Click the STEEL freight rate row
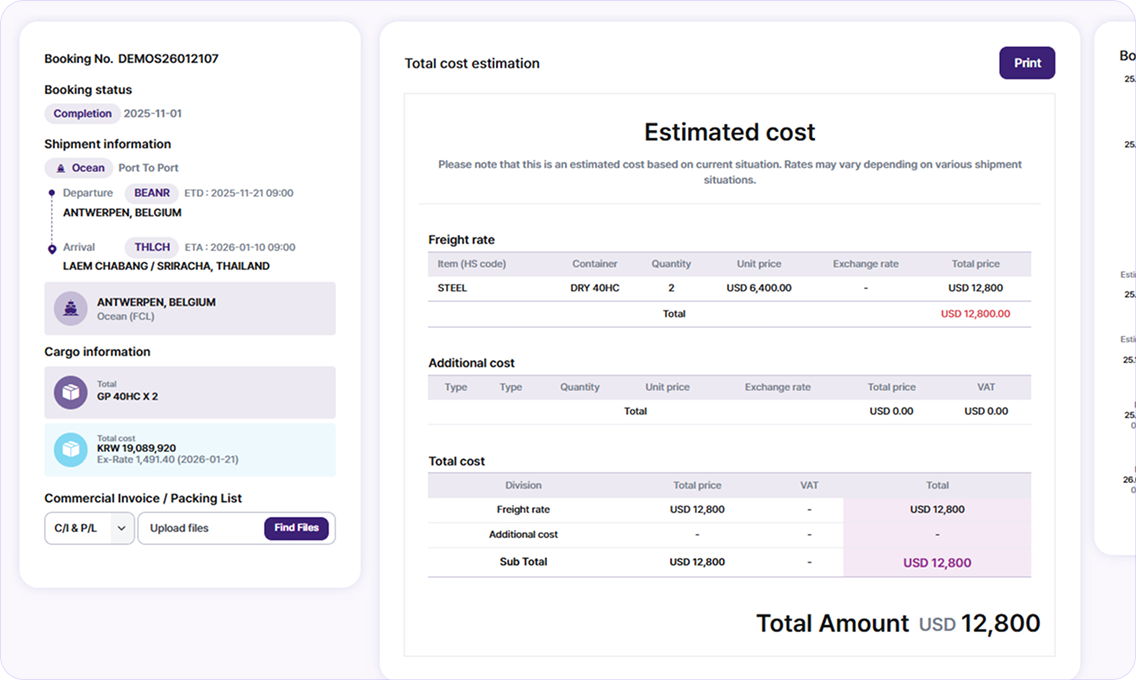This screenshot has height=680, width=1136. coord(729,288)
